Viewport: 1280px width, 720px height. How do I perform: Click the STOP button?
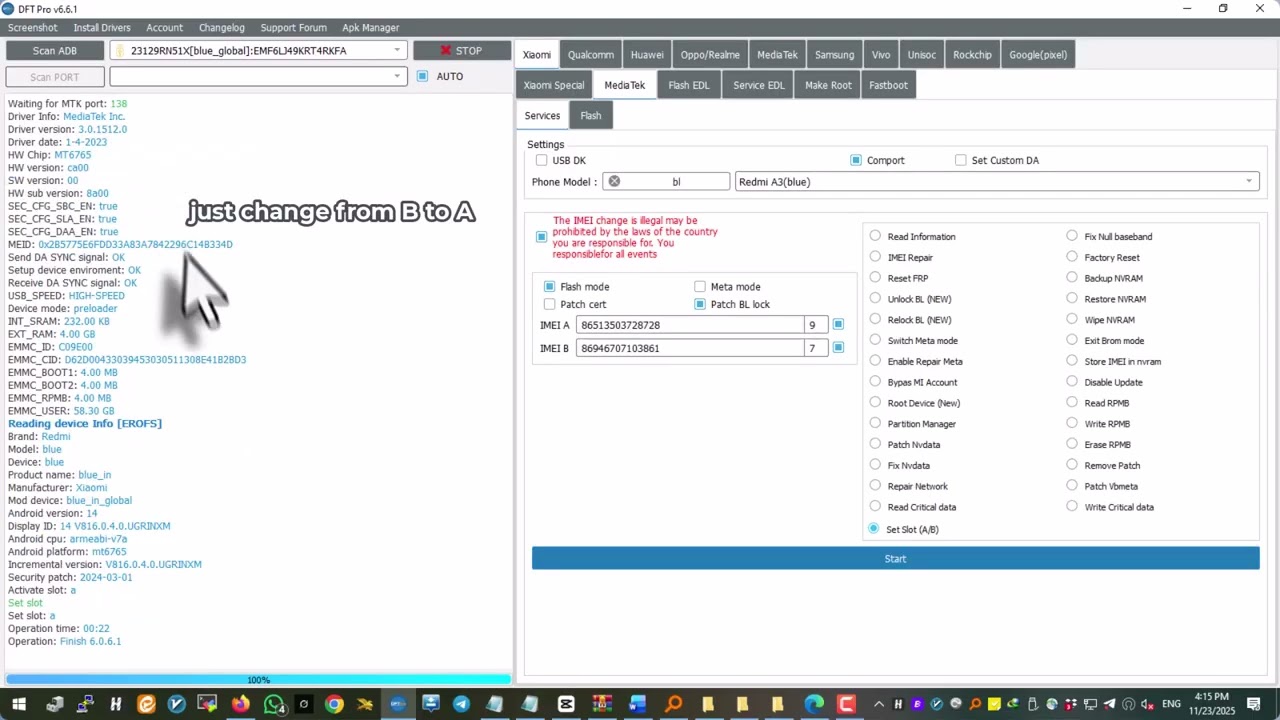(462, 51)
